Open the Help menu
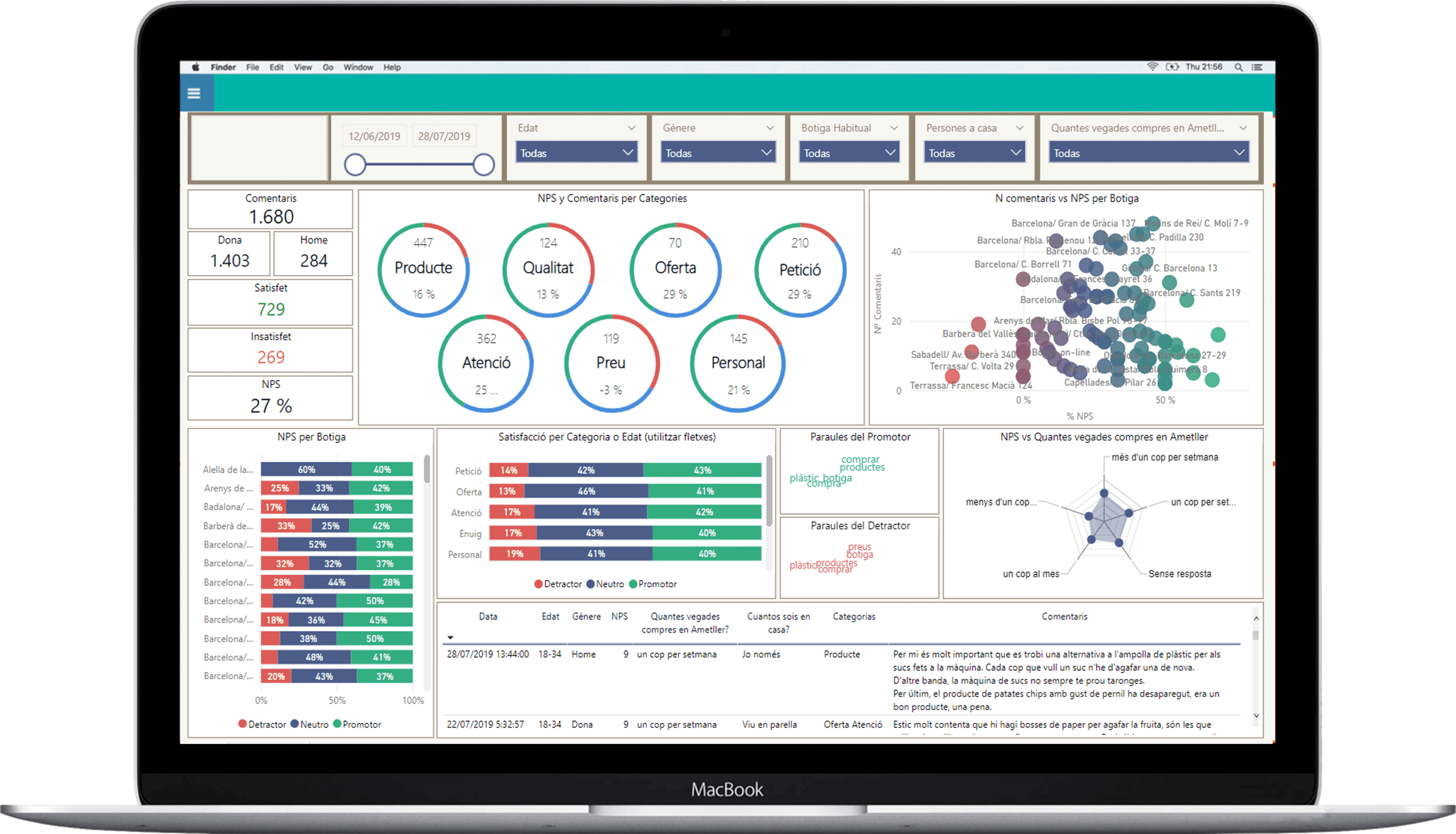 tap(392, 67)
